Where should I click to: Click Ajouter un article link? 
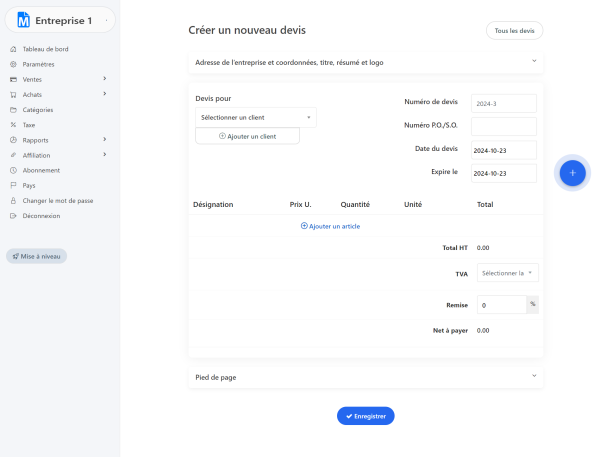point(330,226)
